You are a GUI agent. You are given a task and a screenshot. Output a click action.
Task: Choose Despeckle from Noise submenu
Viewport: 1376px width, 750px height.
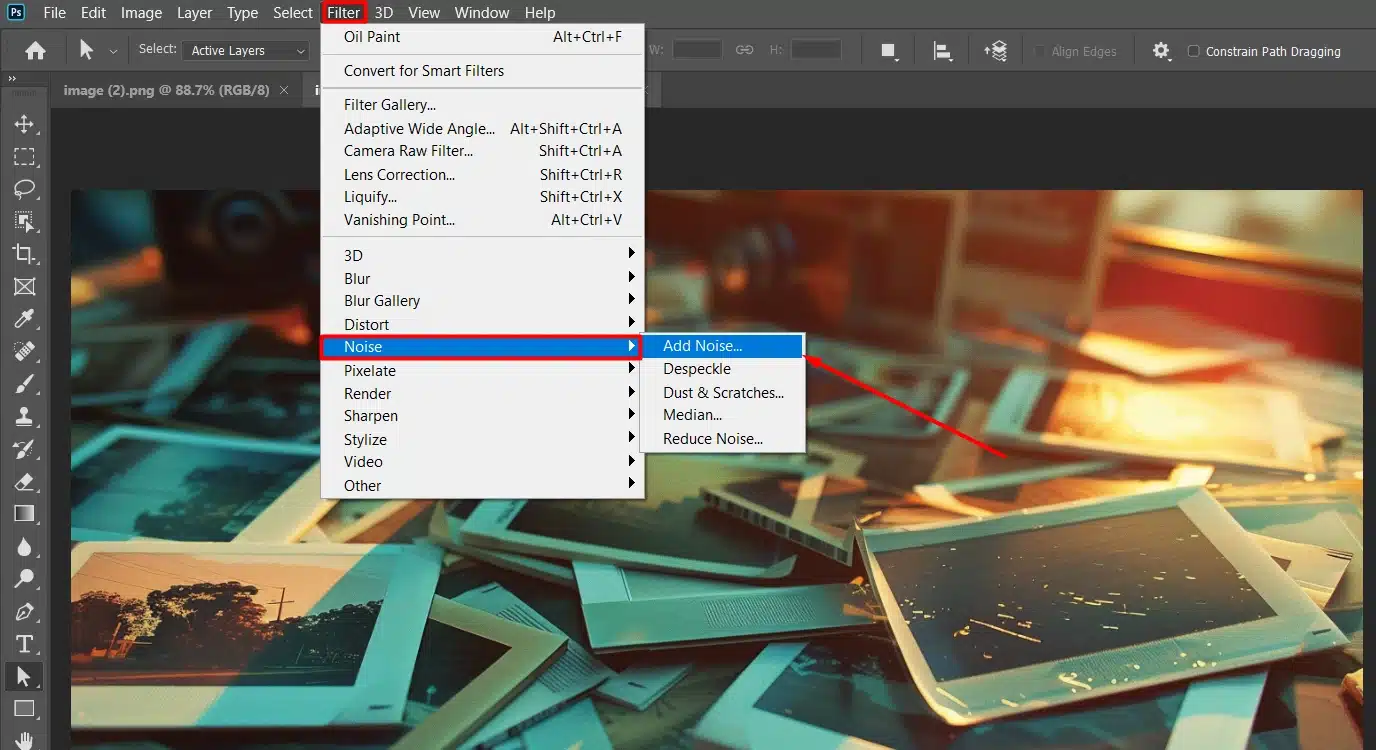722,369
